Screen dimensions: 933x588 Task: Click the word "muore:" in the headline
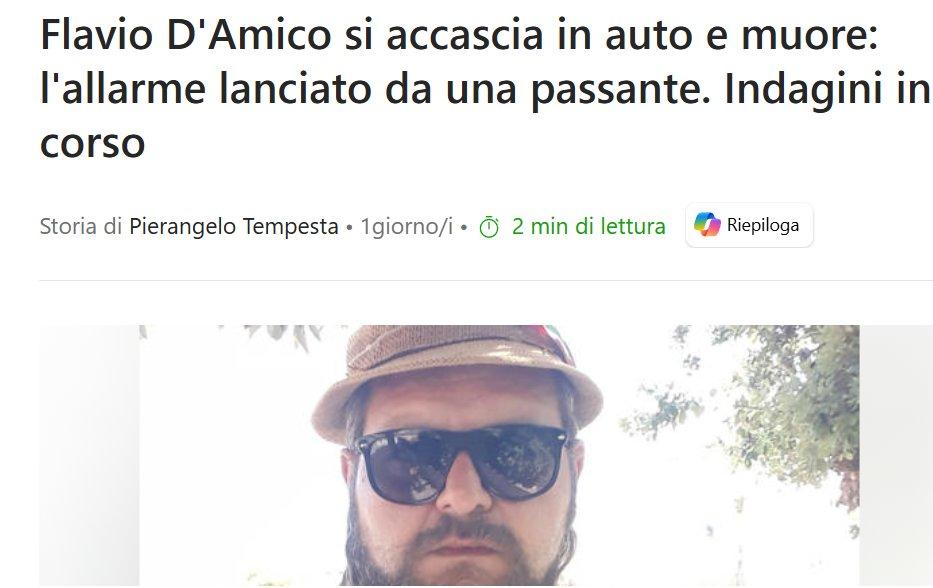coord(809,35)
